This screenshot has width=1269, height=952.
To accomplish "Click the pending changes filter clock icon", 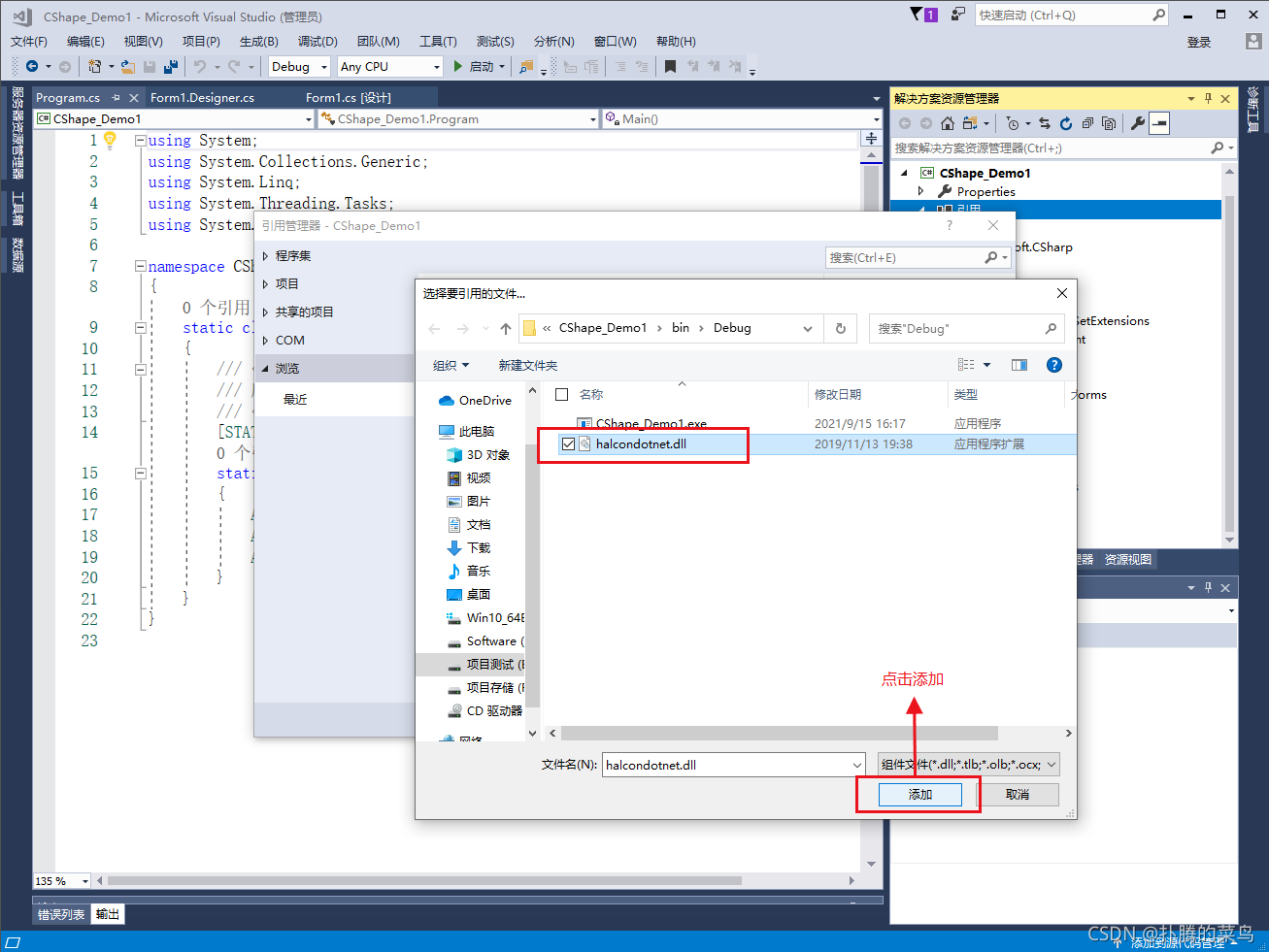I will [x=1013, y=123].
